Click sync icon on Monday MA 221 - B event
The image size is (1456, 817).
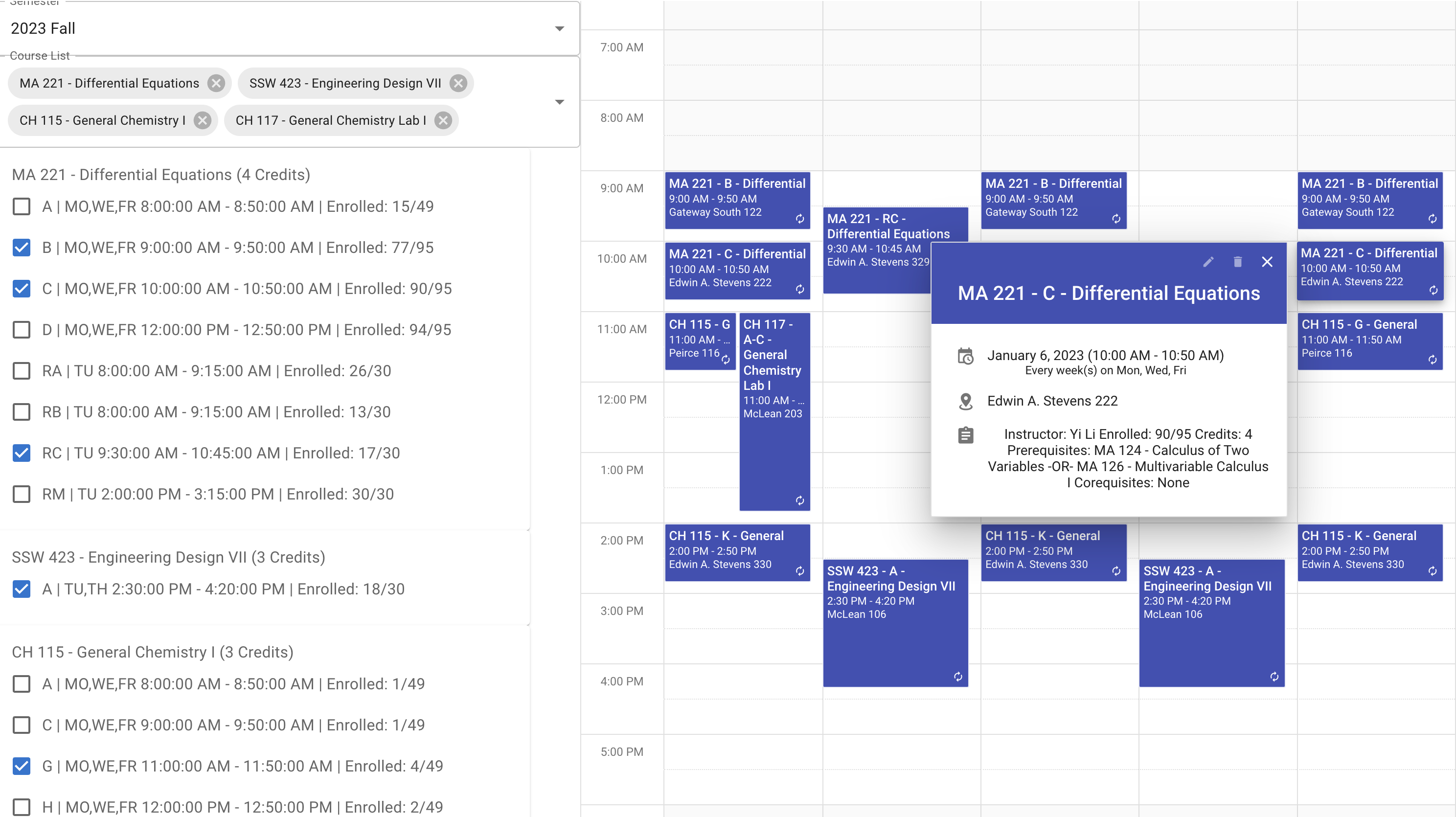[x=800, y=219]
